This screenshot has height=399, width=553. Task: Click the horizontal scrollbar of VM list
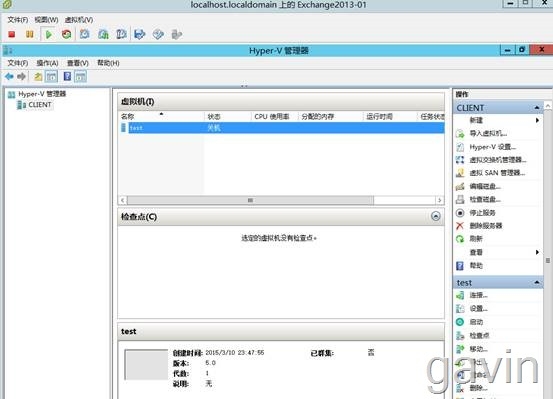point(281,200)
